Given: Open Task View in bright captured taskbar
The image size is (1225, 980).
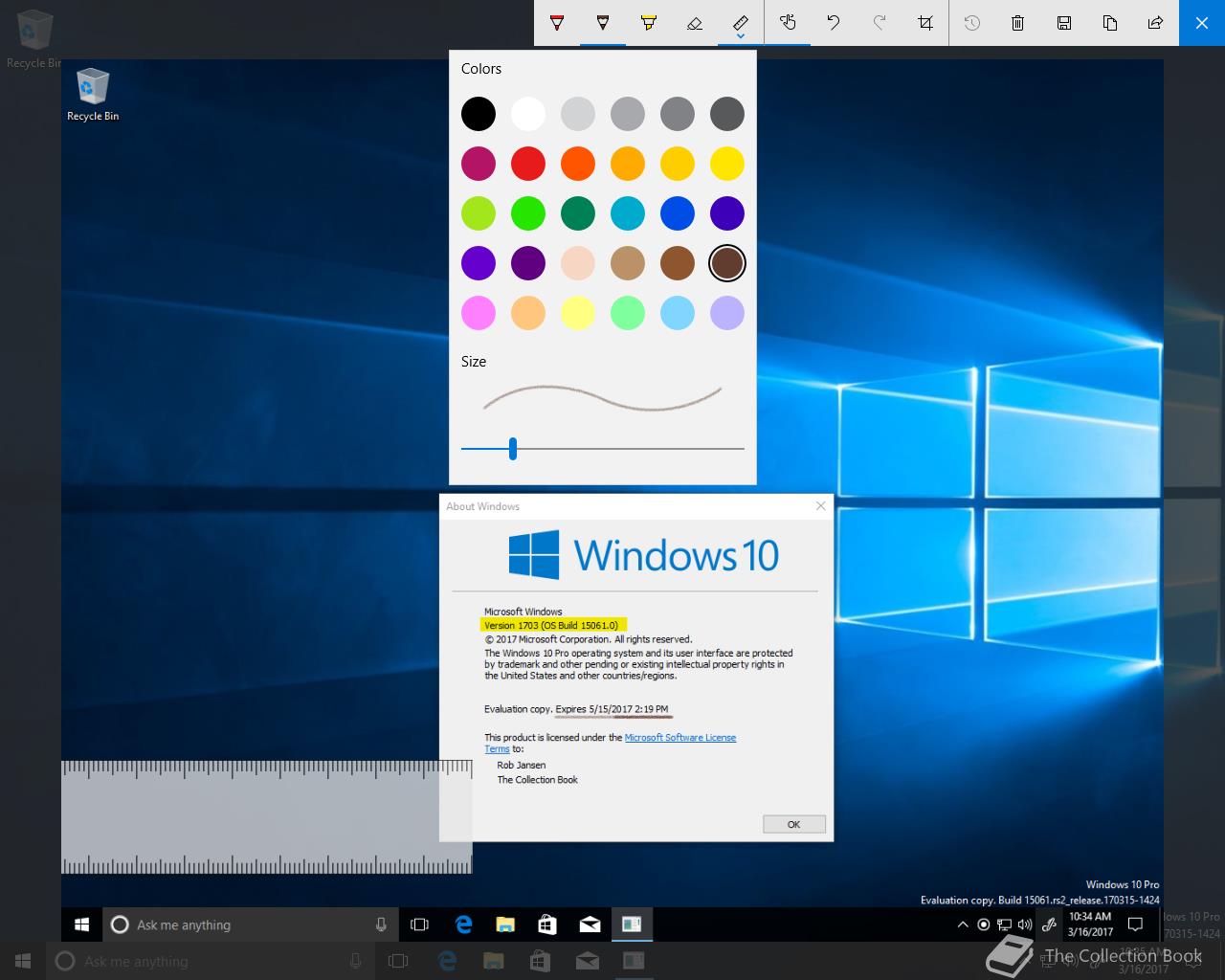Looking at the screenshot, I should (419, 924).
